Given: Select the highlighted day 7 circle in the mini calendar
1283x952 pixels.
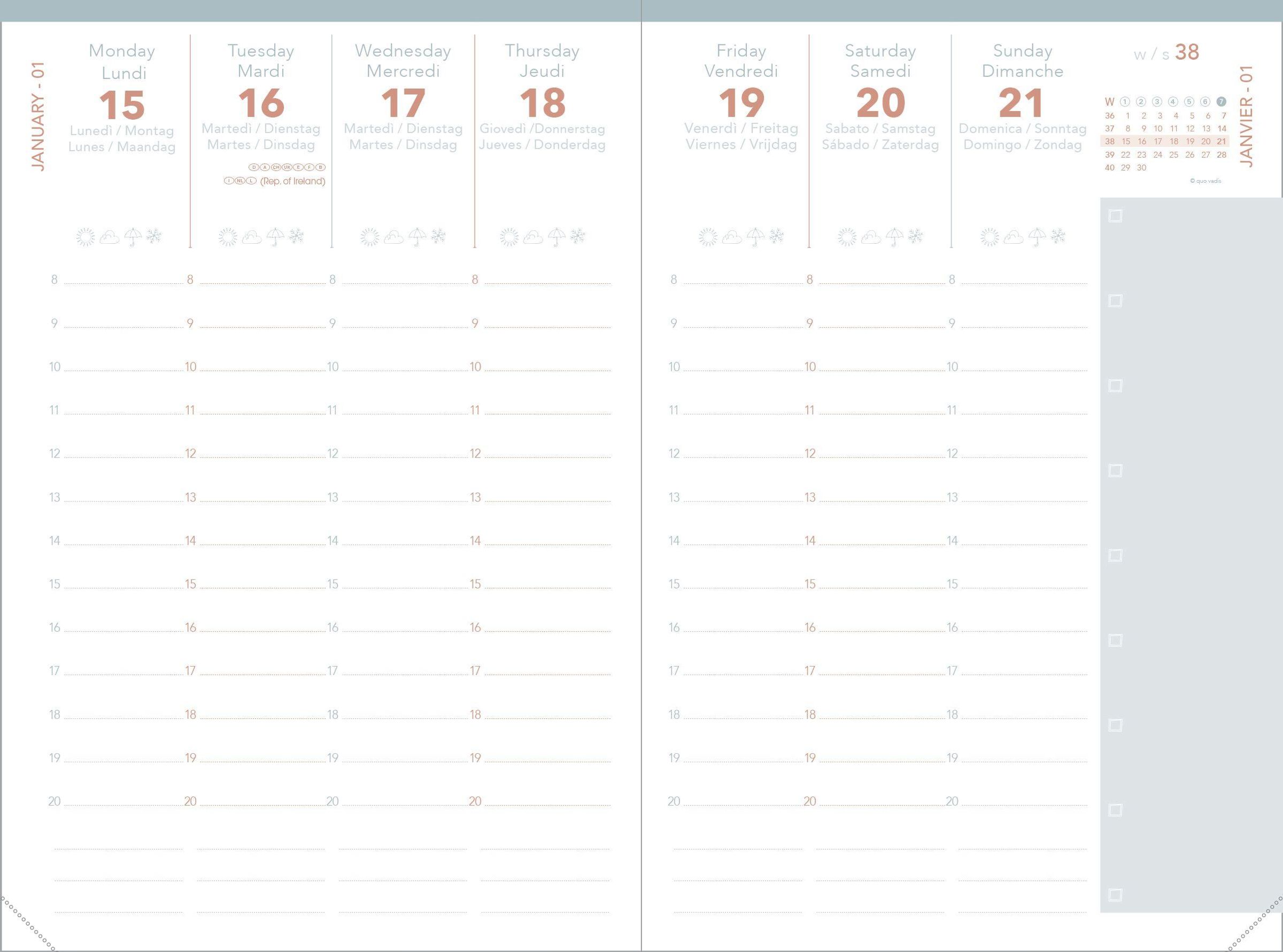Looking at the screenshot, I should tap(1221, 102).
